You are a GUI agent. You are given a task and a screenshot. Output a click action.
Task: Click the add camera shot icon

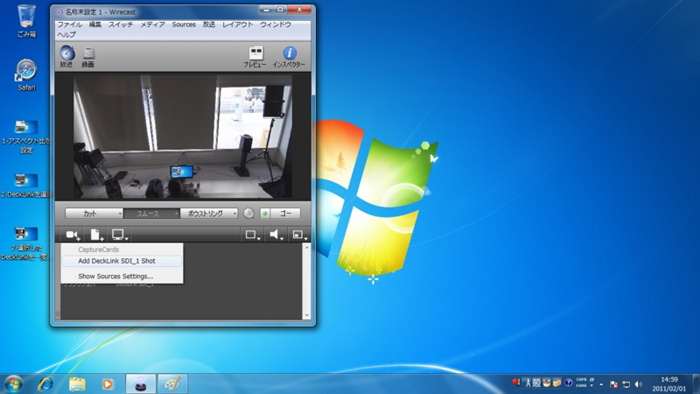coord(73,235)
